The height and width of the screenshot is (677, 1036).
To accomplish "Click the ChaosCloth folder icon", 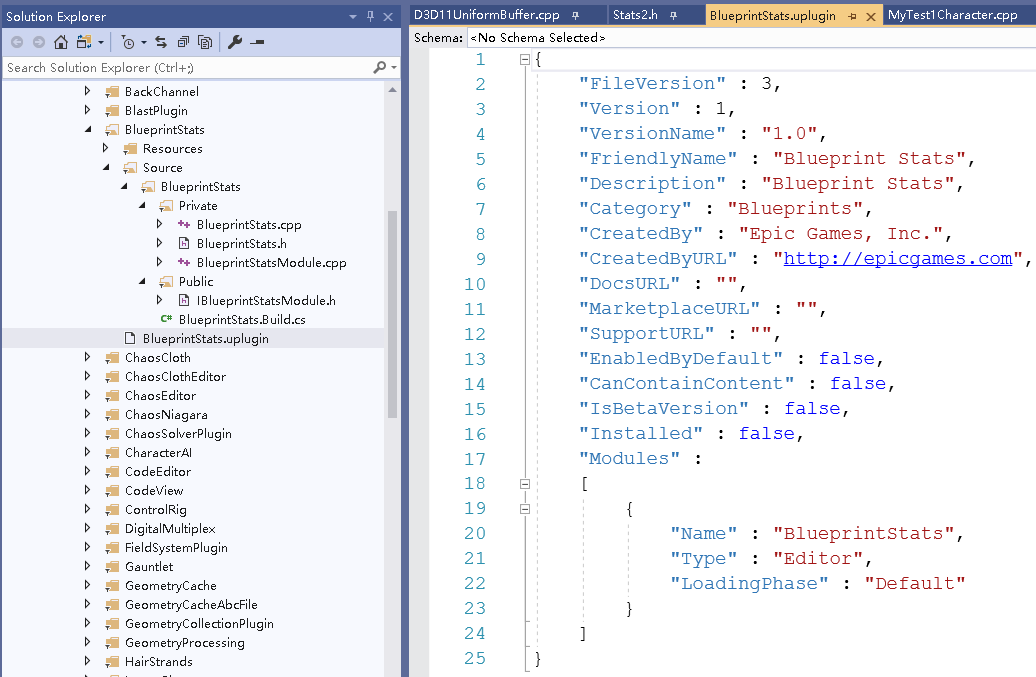I will click(x=112, y=358).
